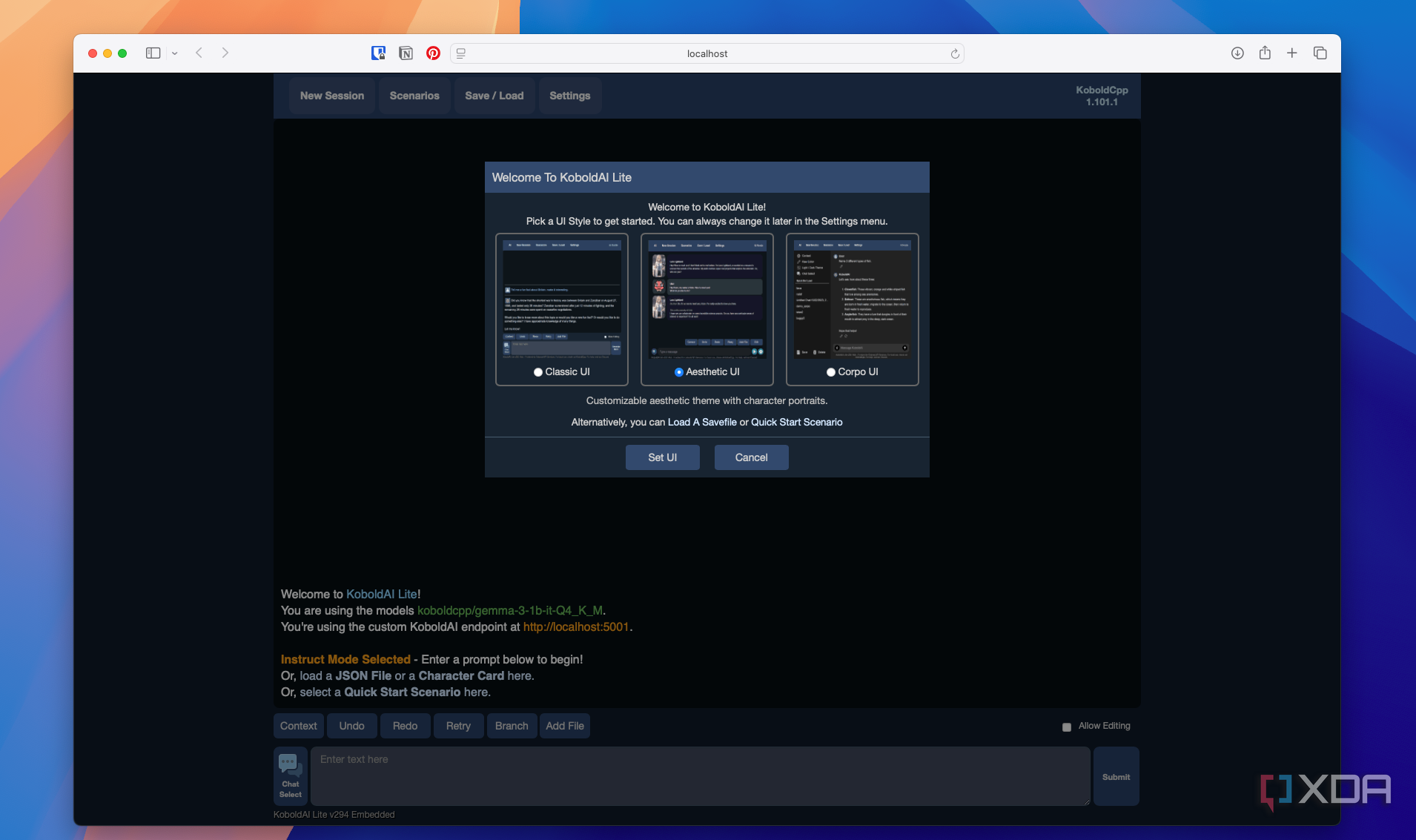1416x840 pixels.
Task: Confirm with the Set UI button
Action: point(662,457)
